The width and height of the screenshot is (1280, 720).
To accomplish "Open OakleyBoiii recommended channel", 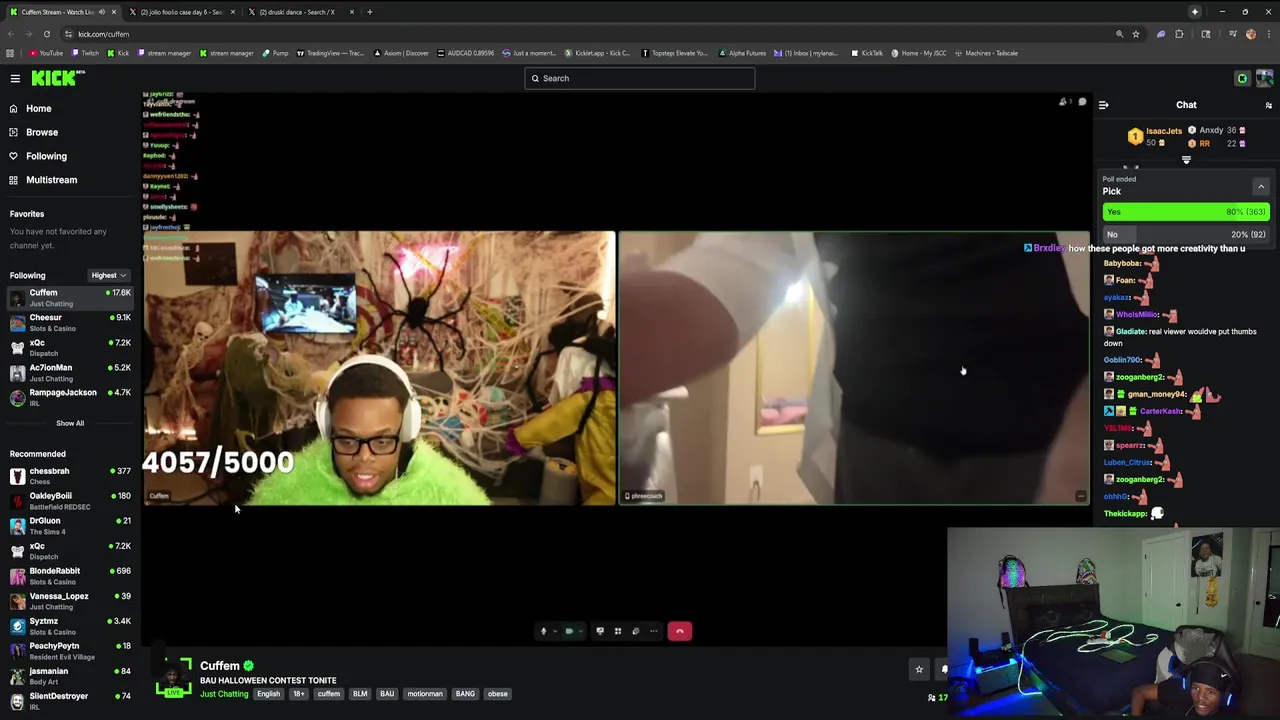I will point(70,501).
